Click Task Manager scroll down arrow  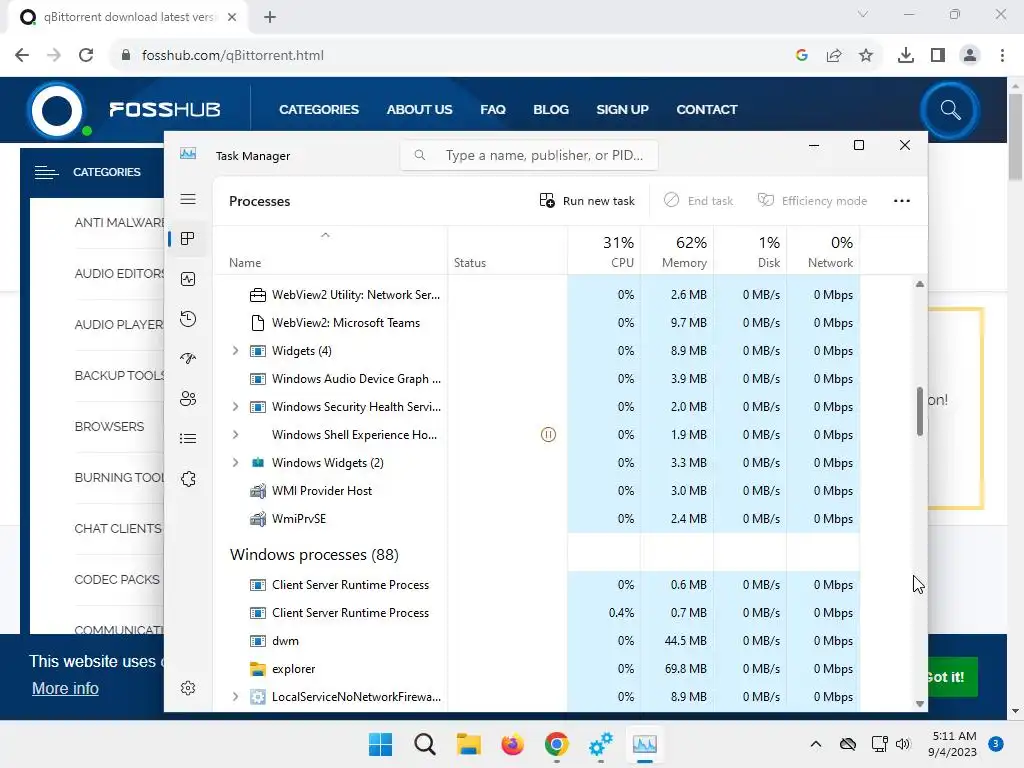tap(920, 703)
